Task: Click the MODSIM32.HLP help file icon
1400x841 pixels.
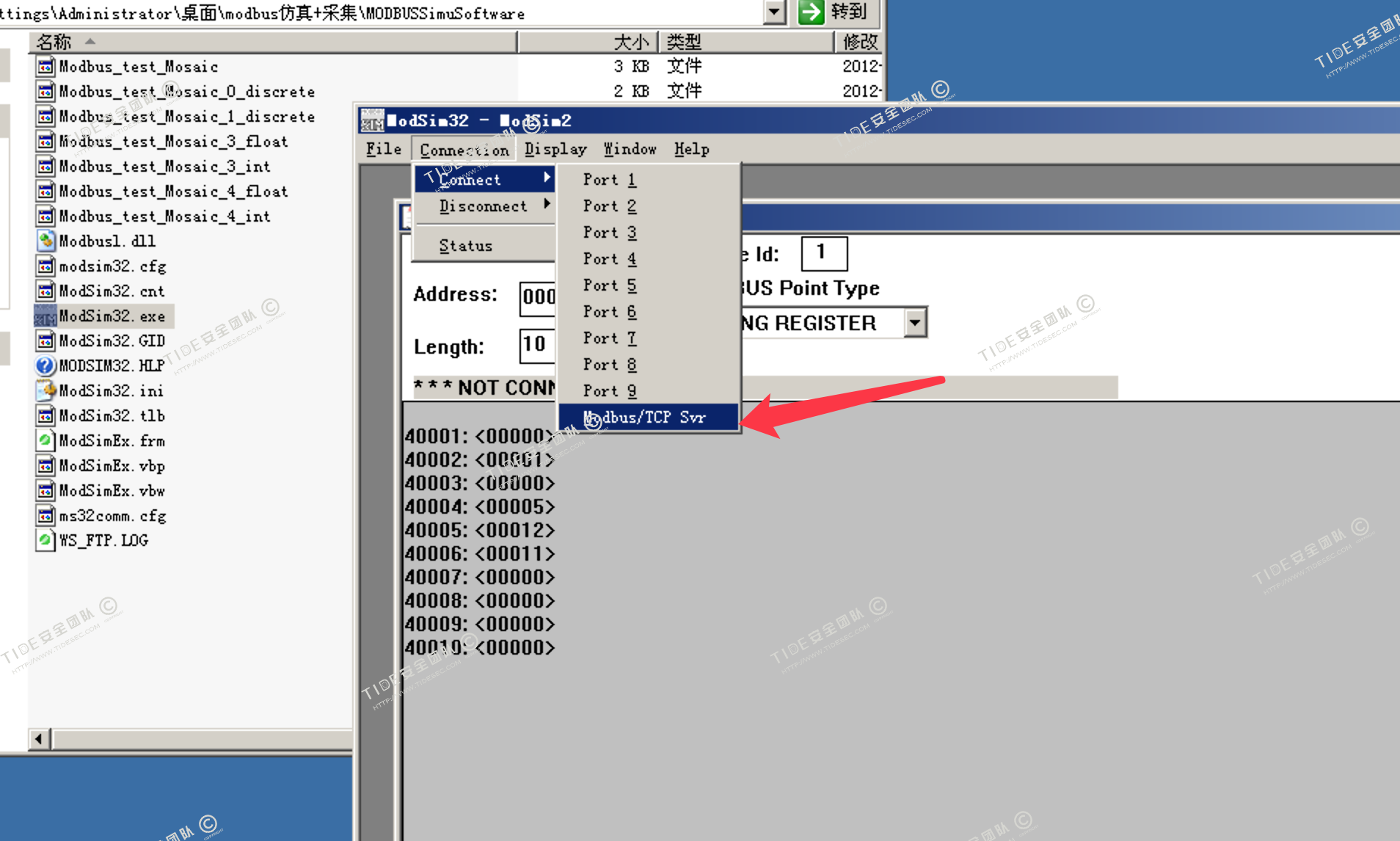Action: 45,365
